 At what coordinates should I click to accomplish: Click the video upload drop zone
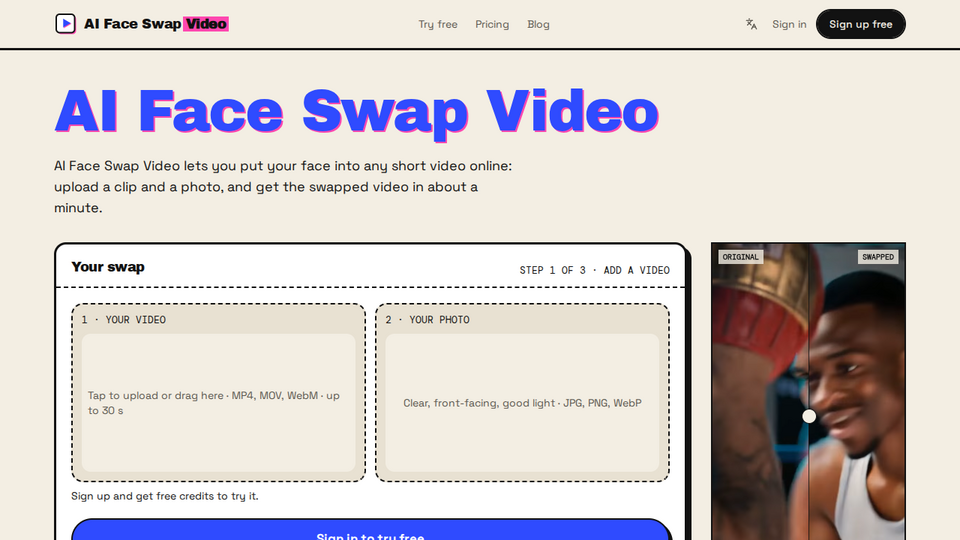coord(219,402)
